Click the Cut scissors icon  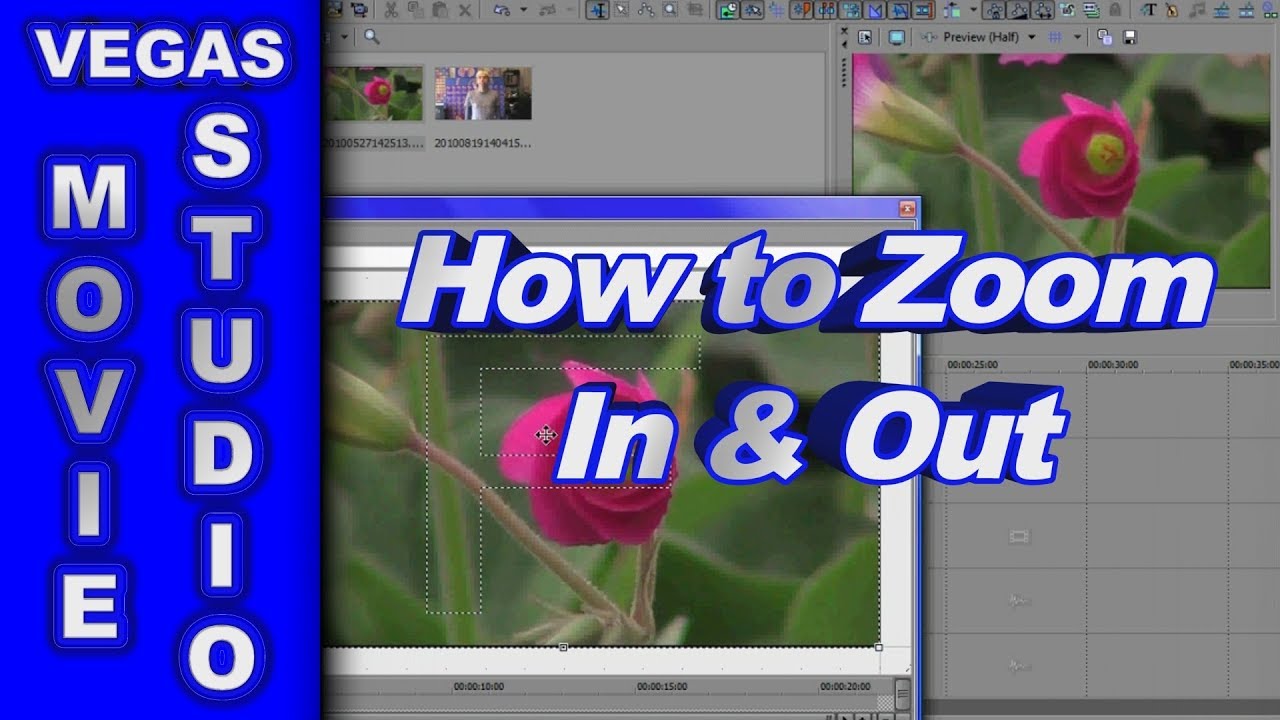tap(390, 10)
